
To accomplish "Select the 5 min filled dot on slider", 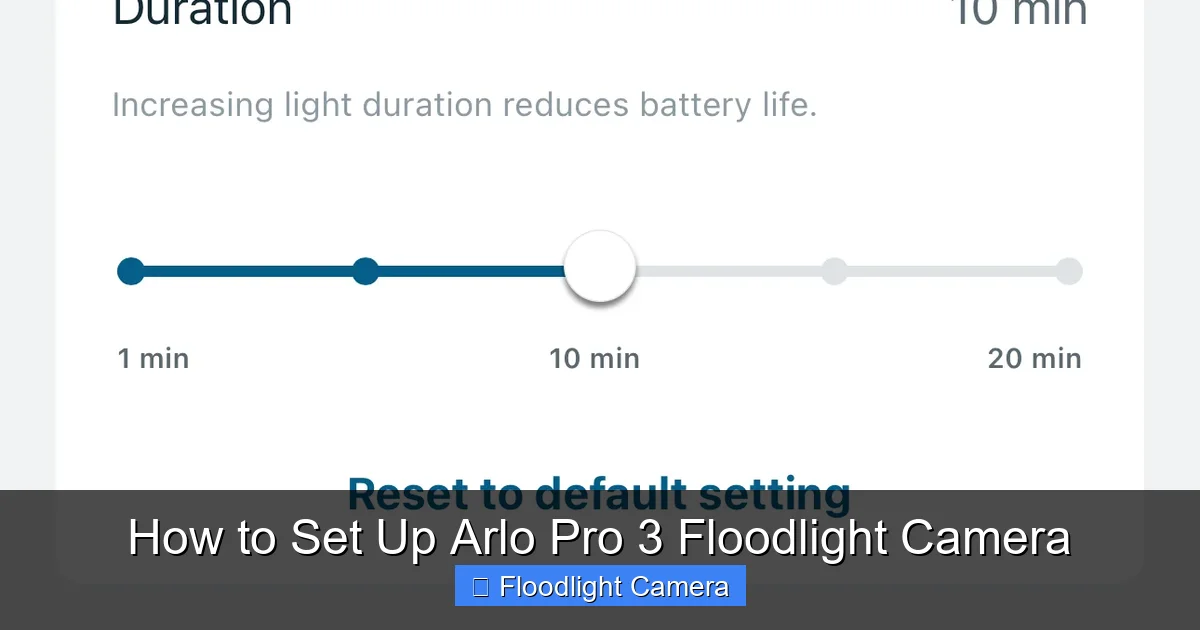I will tap(365, 271).
